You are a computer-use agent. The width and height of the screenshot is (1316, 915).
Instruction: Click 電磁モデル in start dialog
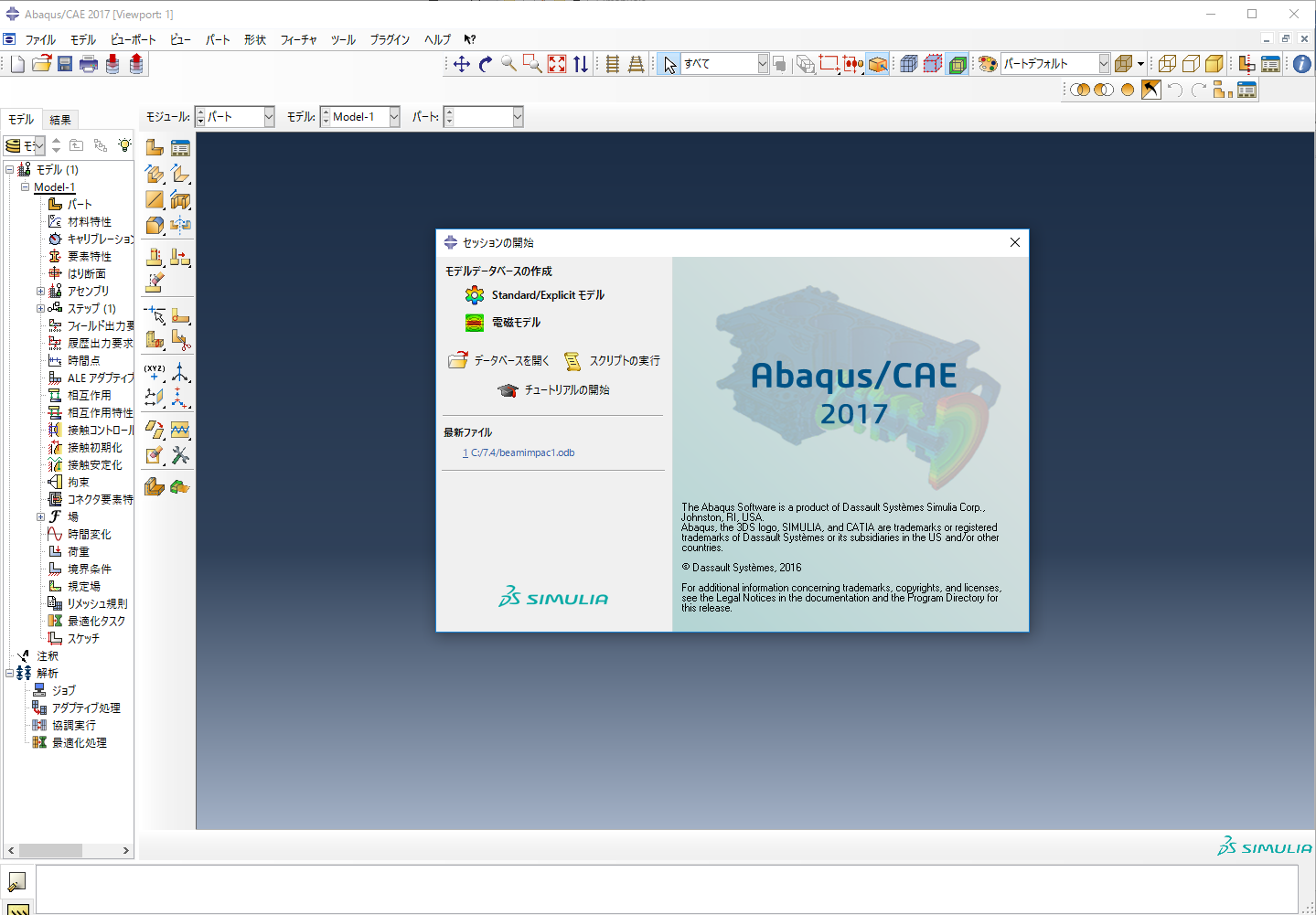pos(517,323)
